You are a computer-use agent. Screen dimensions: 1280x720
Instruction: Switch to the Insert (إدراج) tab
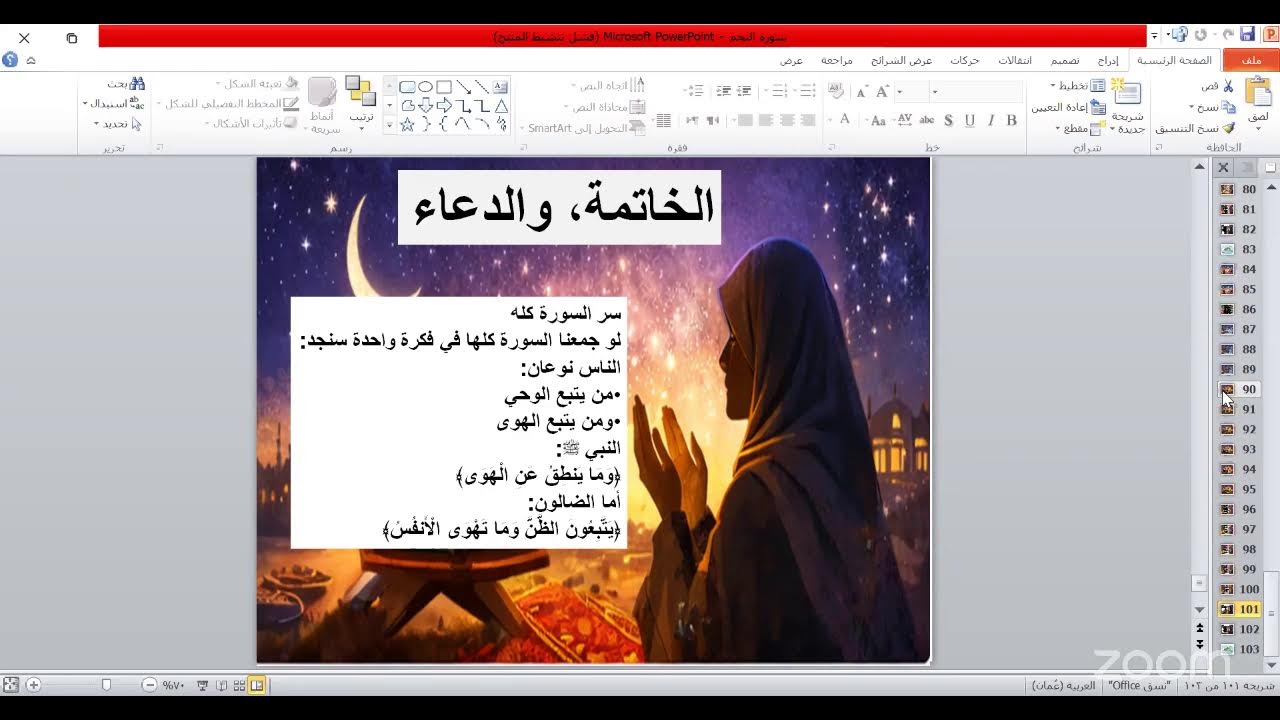click(1107, 60)
